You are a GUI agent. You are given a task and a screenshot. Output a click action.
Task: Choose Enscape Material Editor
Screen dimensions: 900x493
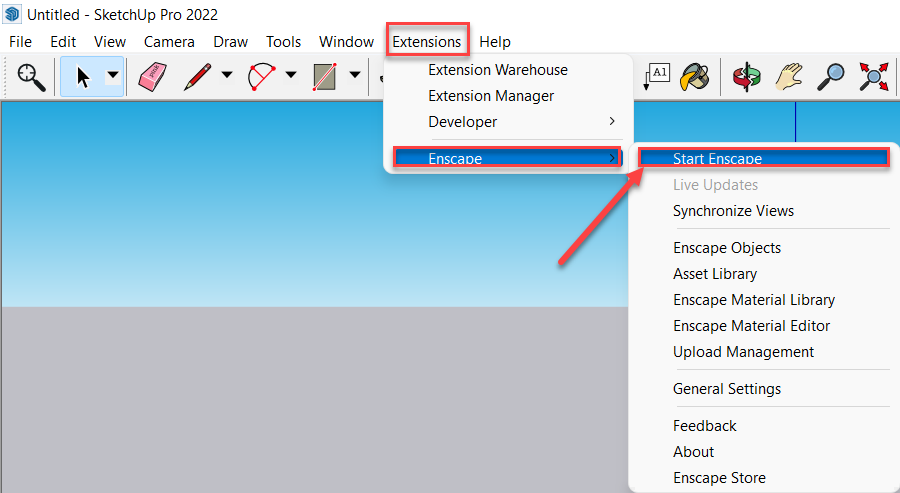(x=751, y=326)
